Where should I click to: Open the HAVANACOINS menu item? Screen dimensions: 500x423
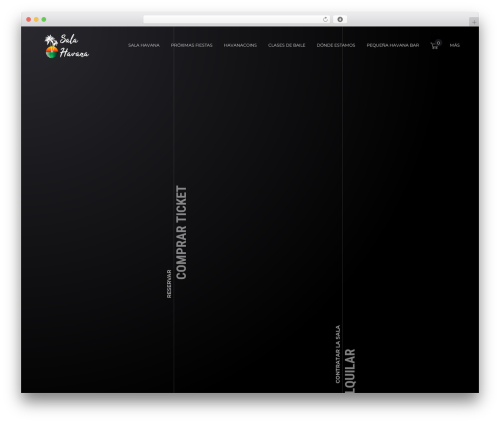pos(240,45)
